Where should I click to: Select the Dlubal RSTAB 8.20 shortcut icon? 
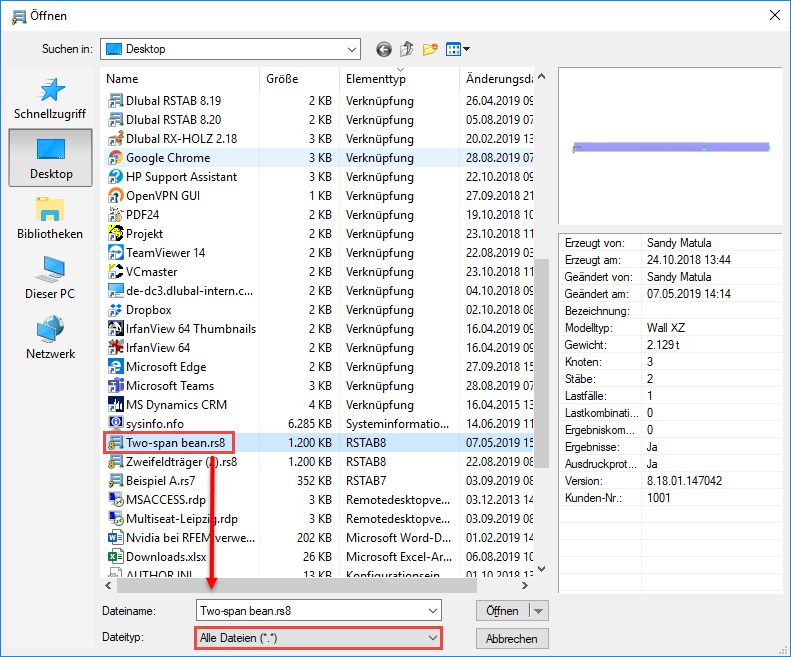[x=116, y=120]
